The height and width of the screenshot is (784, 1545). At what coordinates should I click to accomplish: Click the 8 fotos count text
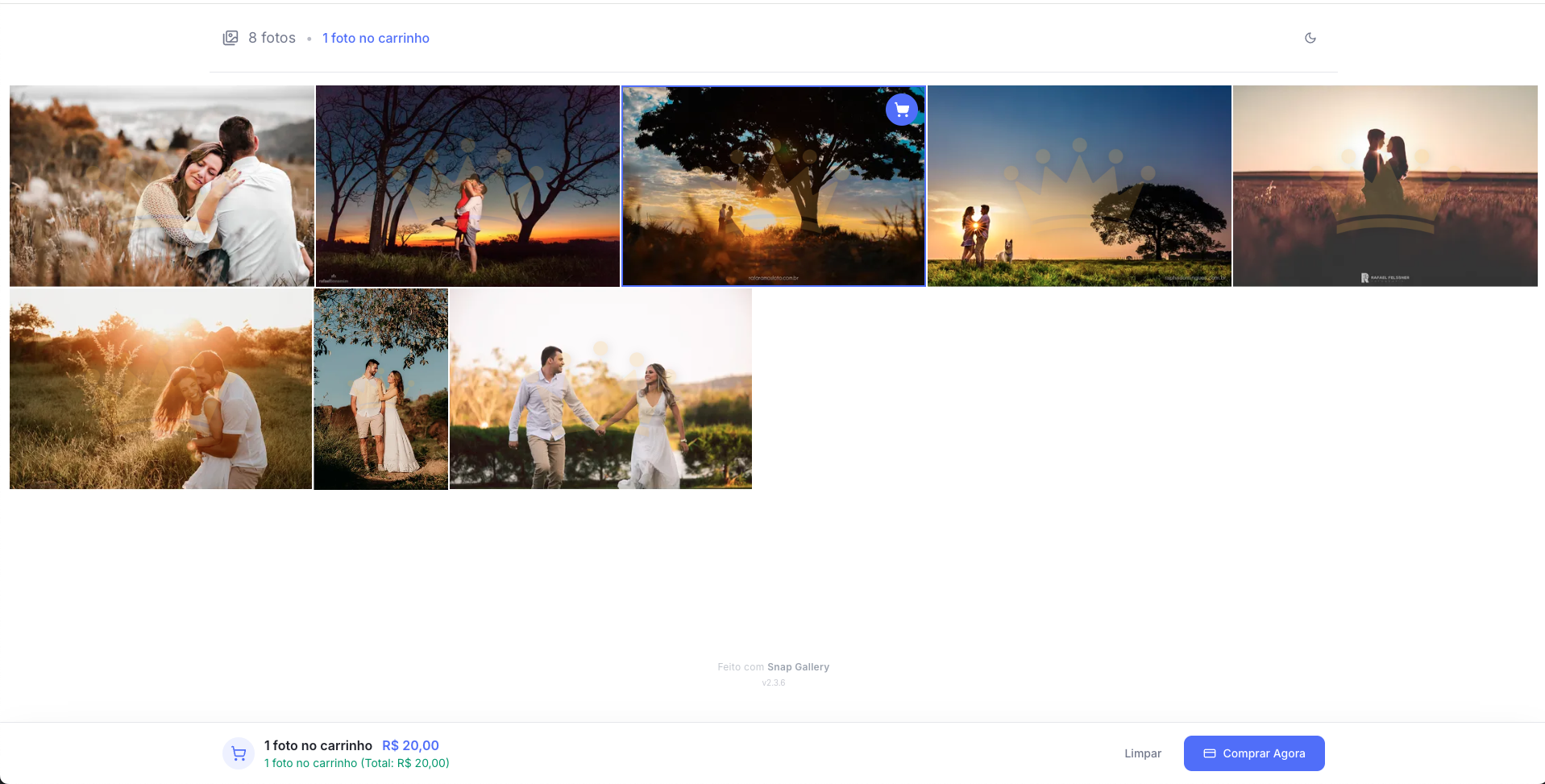coord(272,38)
